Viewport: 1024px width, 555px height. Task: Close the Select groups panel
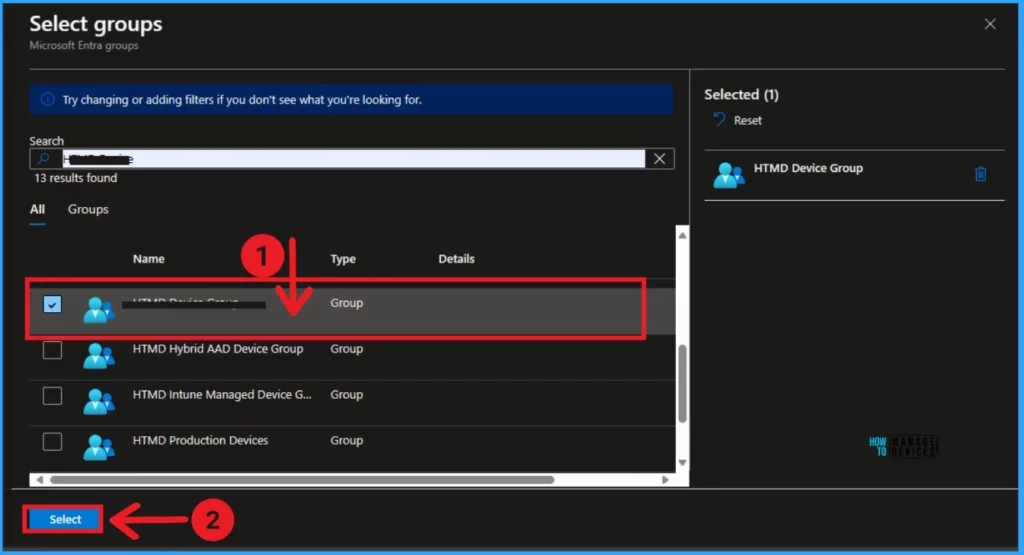(x=990, y=24)
